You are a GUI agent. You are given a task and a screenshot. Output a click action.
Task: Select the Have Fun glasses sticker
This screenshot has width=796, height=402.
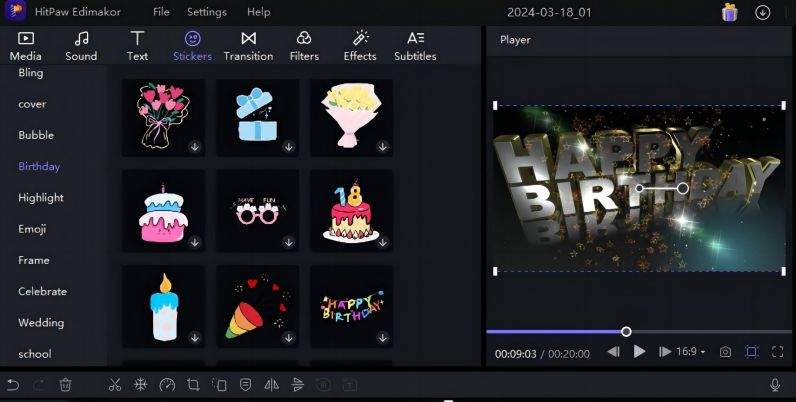pyautogui.click(x=257, y=211)
